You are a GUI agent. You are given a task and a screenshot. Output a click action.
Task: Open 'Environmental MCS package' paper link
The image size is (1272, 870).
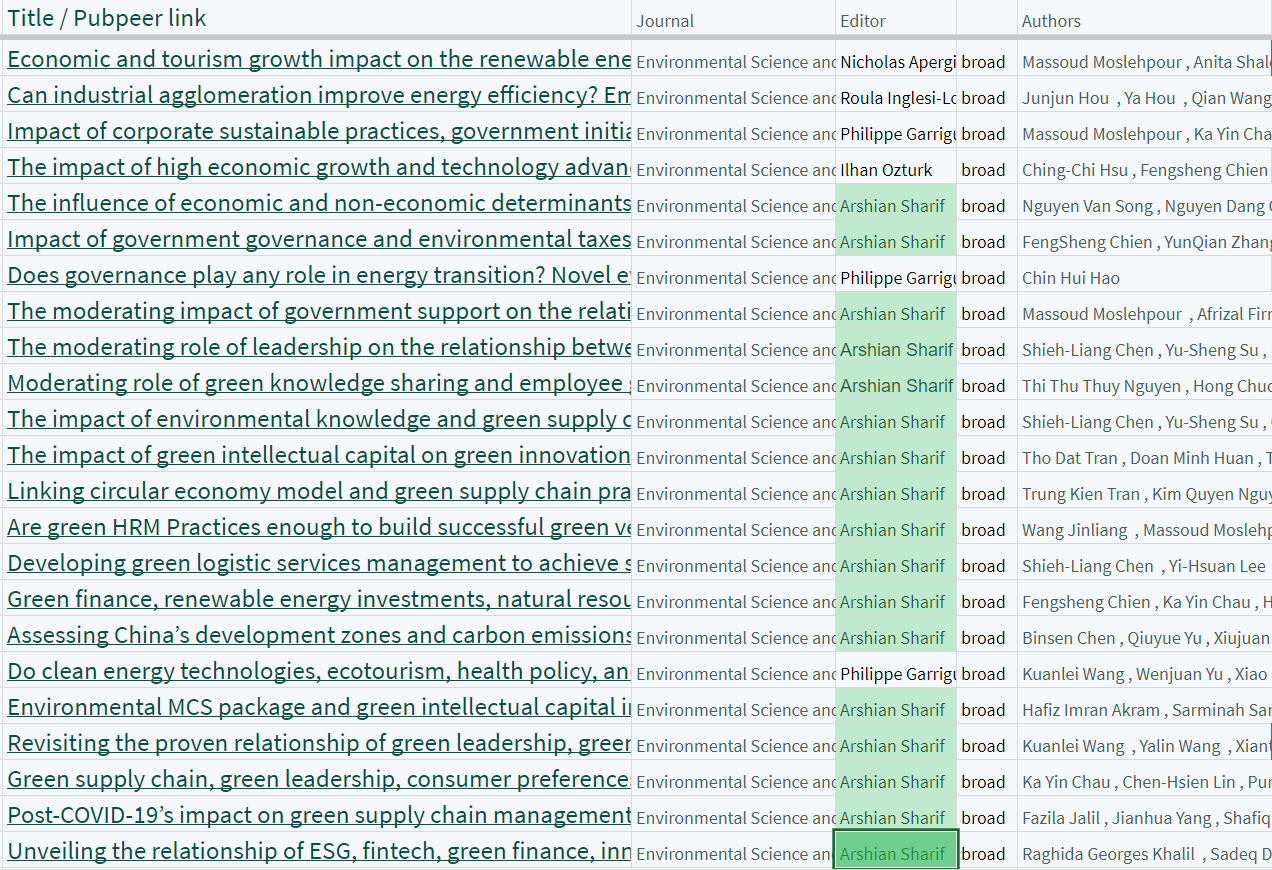pos(318,708)
